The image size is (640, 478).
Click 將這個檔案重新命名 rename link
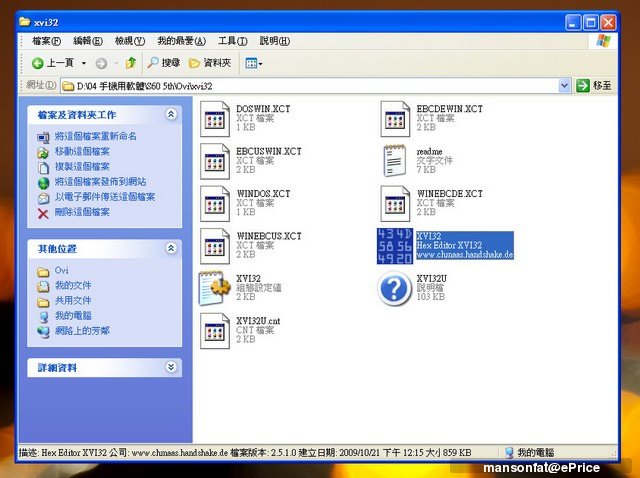tap(96, 136)
